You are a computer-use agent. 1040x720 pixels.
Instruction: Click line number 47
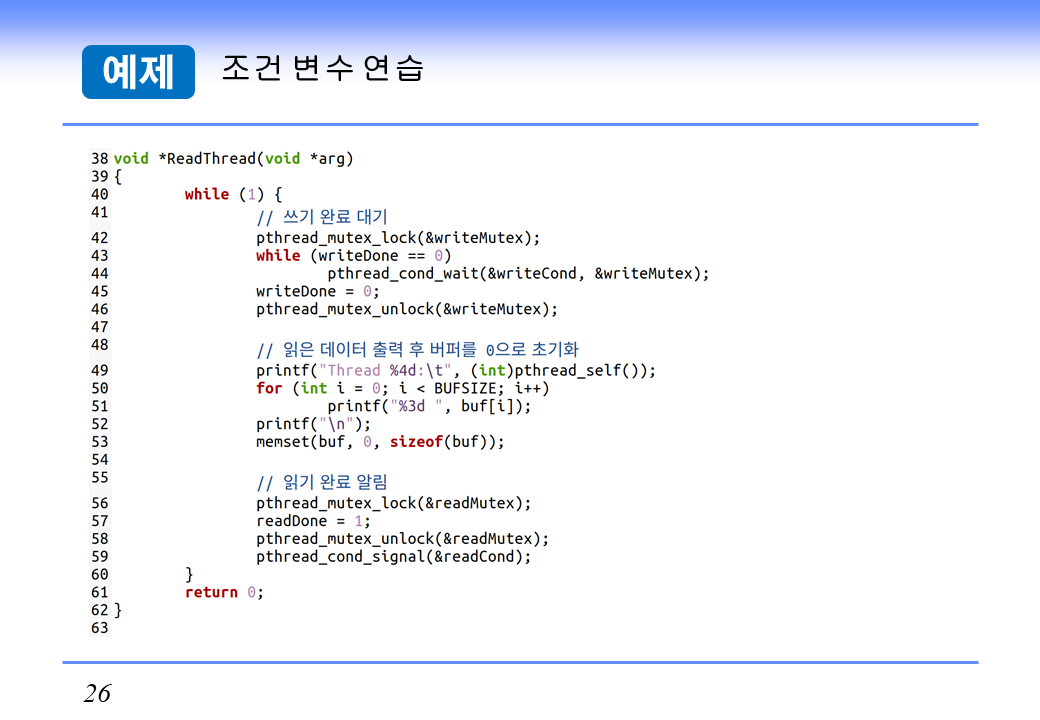(99, 328)
